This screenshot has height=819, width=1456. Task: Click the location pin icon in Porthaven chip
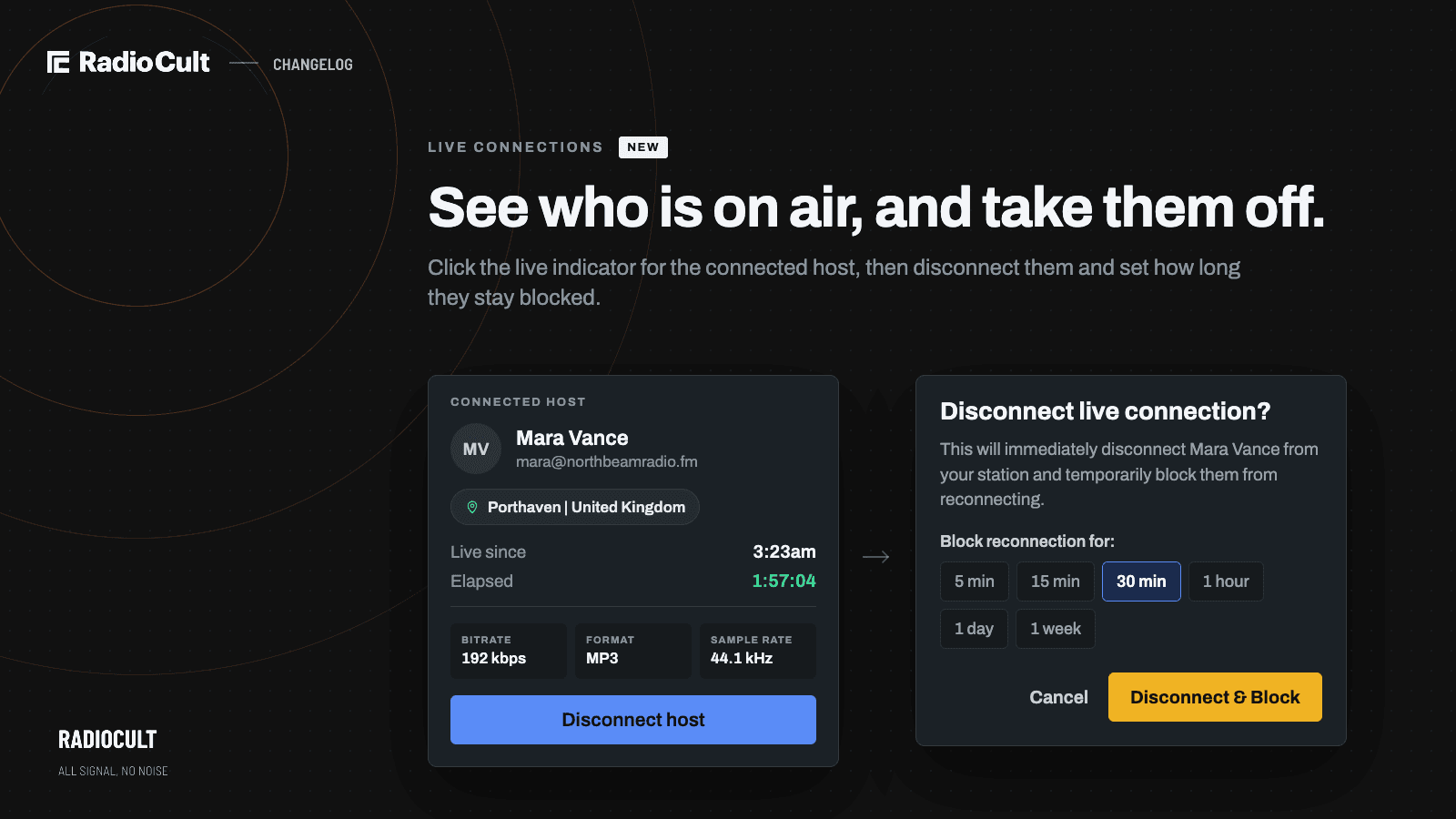[472, 507]
